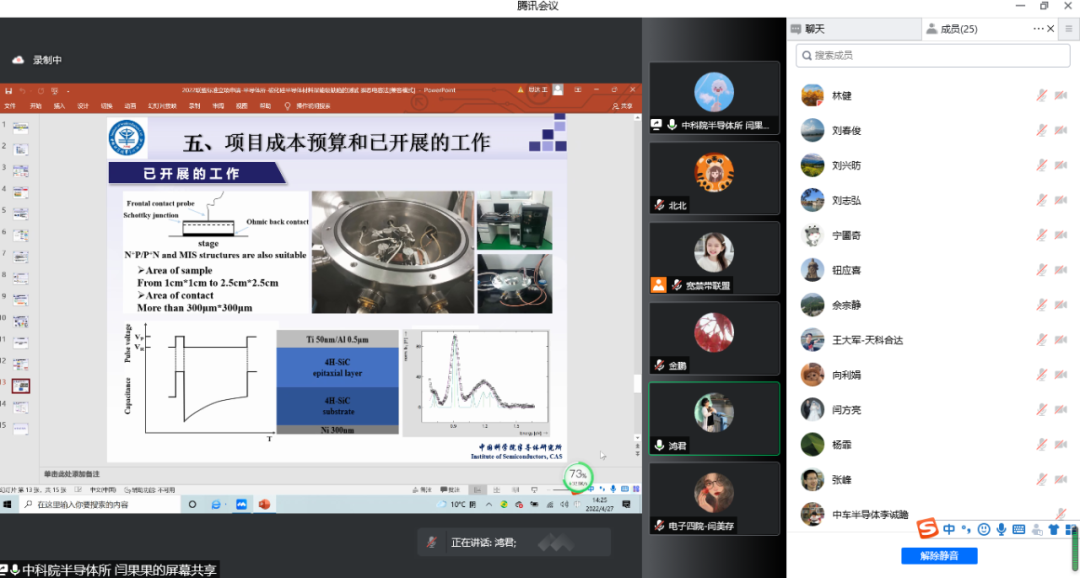Click the 解除静音 unmute button
1080x578 pixels.
click(939, 556)
